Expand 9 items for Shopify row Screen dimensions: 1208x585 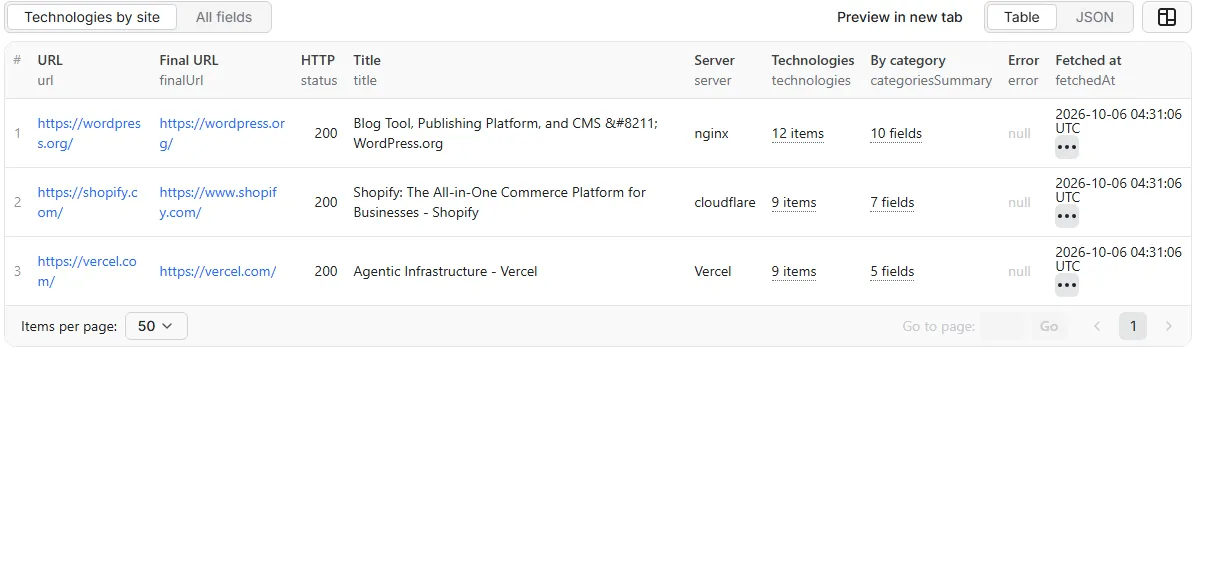[794, 202]
